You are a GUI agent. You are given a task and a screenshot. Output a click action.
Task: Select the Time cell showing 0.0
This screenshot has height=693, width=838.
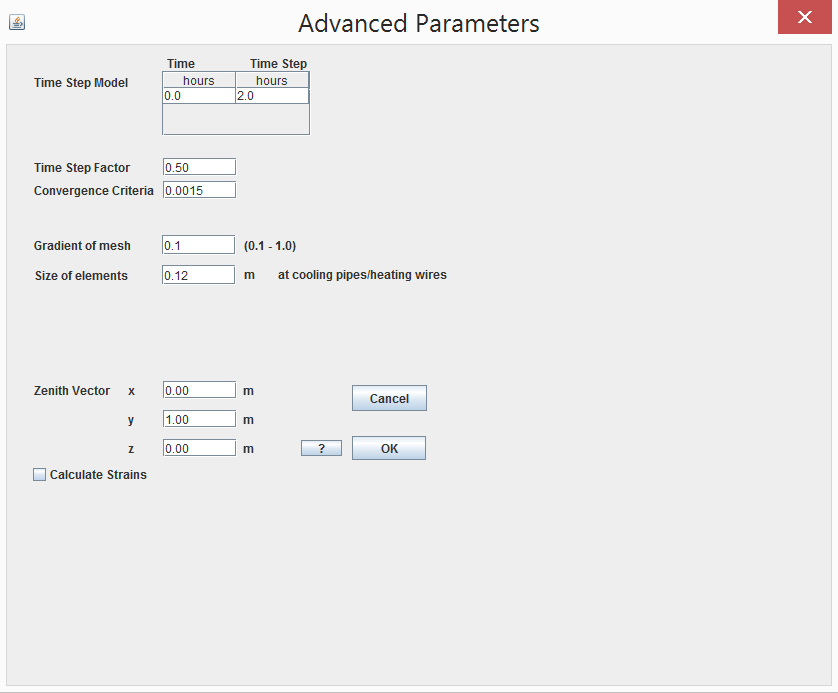click(x=199, y=96)
